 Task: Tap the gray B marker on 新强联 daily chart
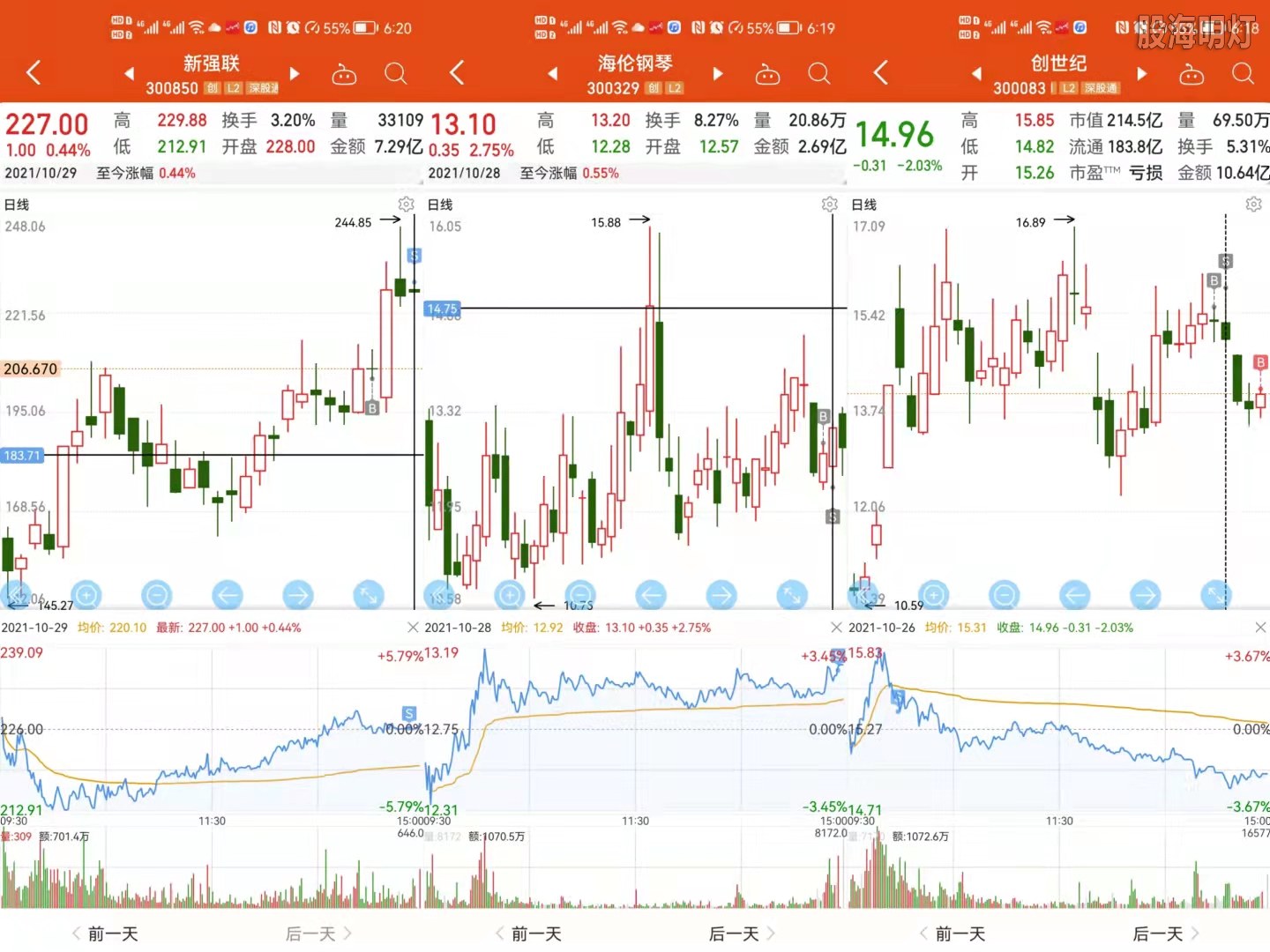(x=372, y=408)
